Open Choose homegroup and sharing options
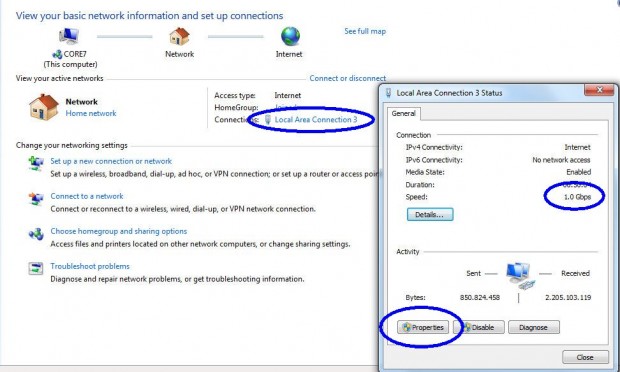This screenshot has width=620, height=372. pos(119,231)
